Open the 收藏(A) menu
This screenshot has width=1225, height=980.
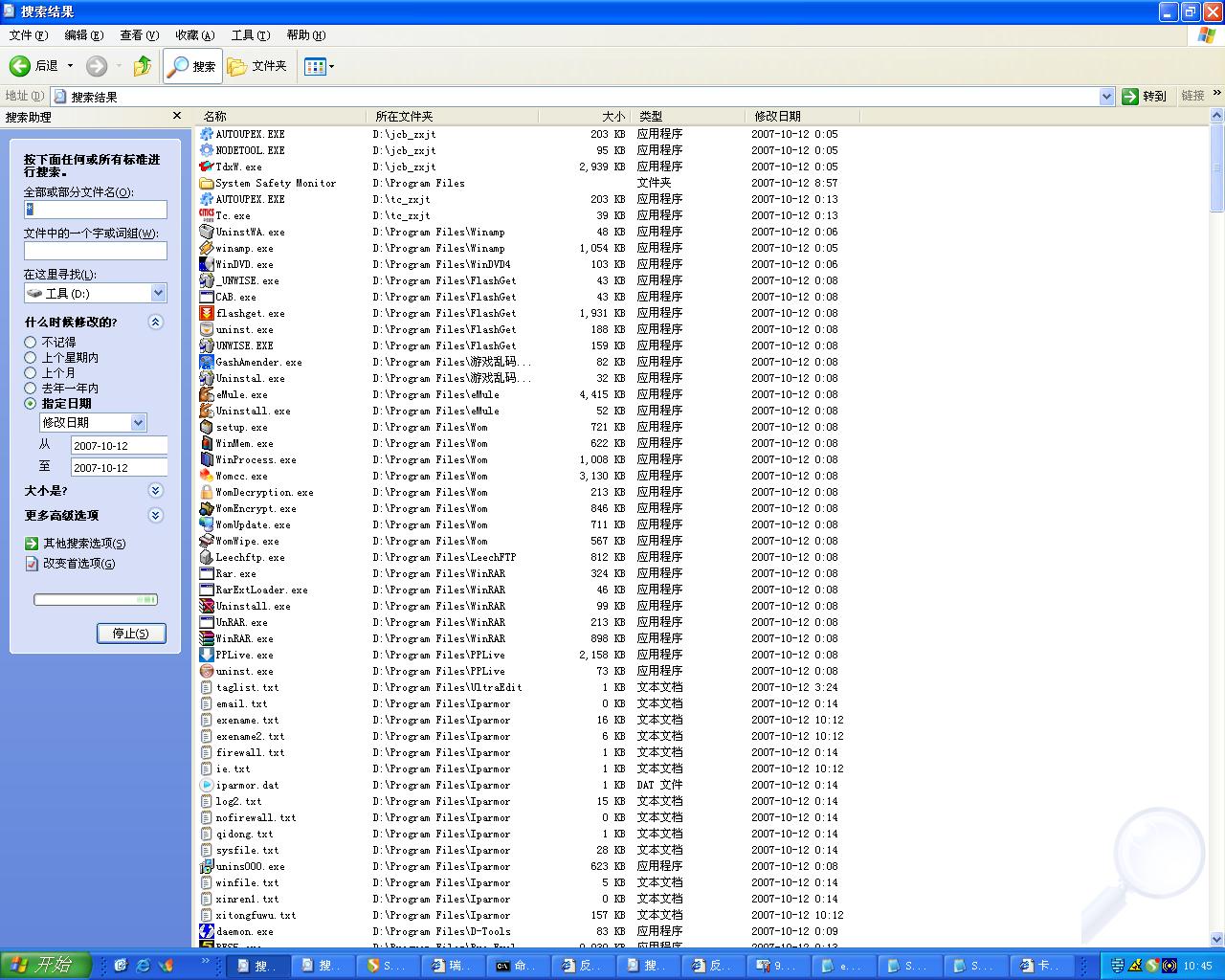pyautogui.click(x=195, y=35)
